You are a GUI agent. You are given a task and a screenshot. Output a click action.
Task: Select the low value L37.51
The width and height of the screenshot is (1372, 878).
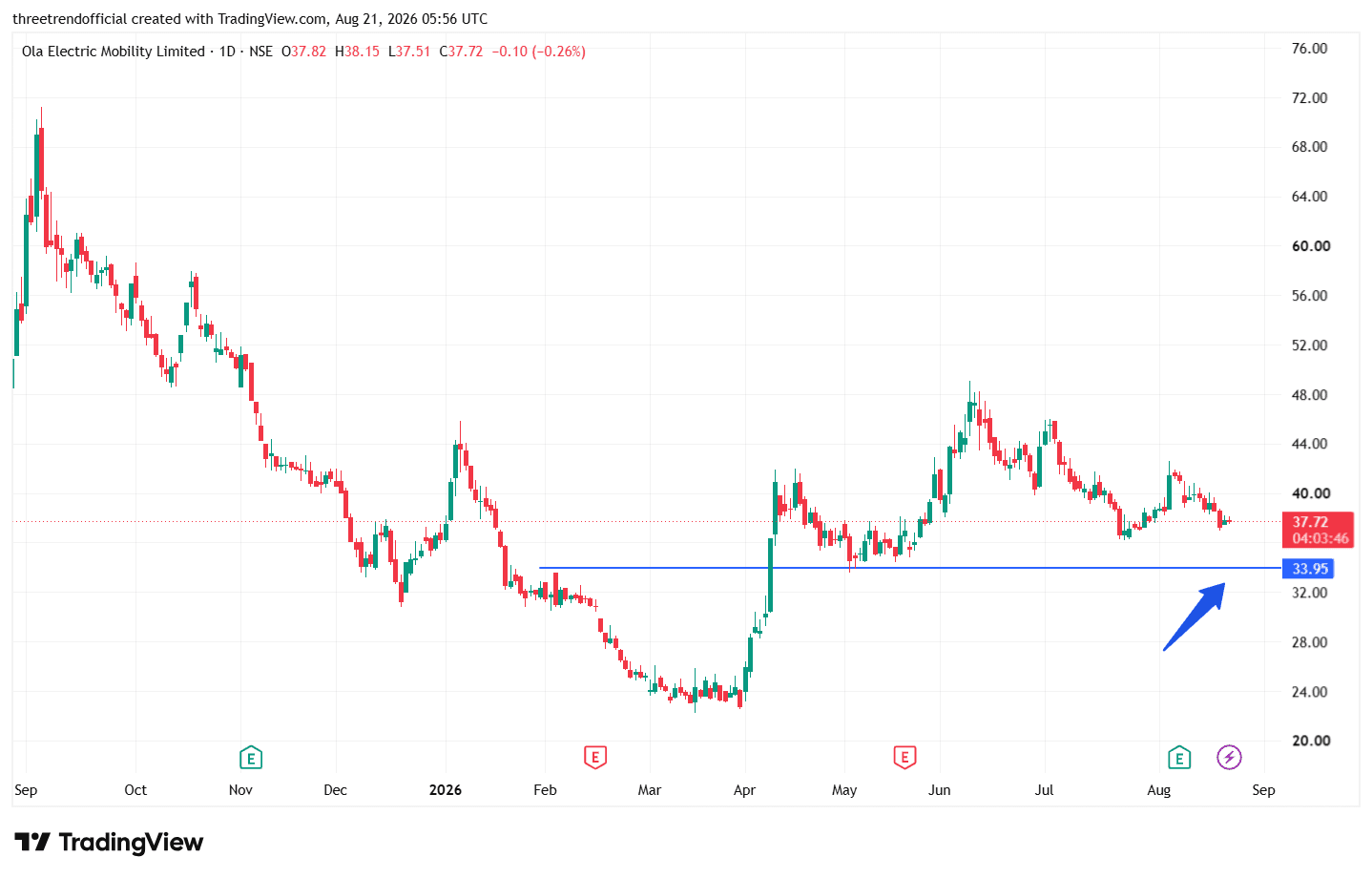click(409, 52)
